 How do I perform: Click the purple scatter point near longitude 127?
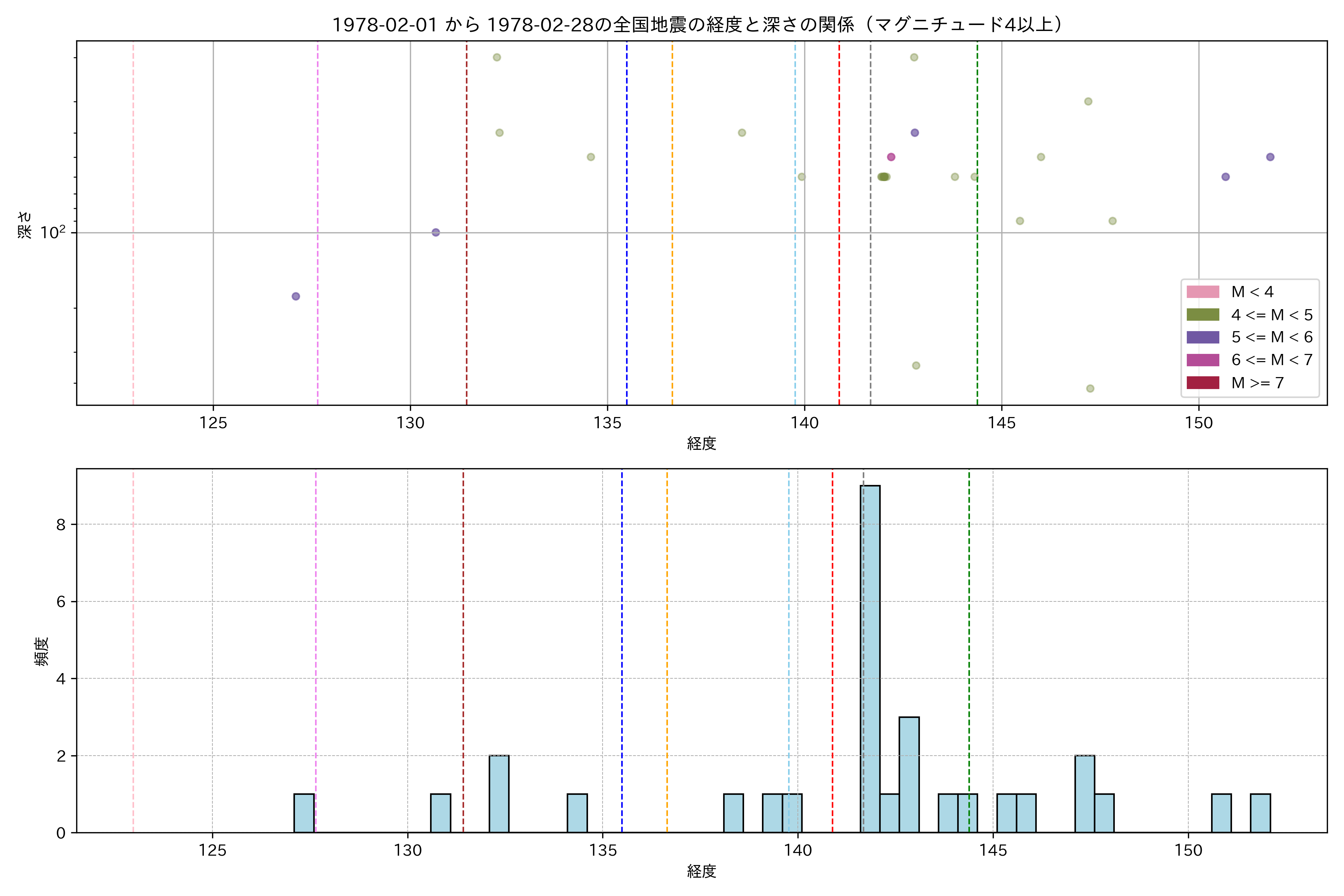tap(295, 296)
